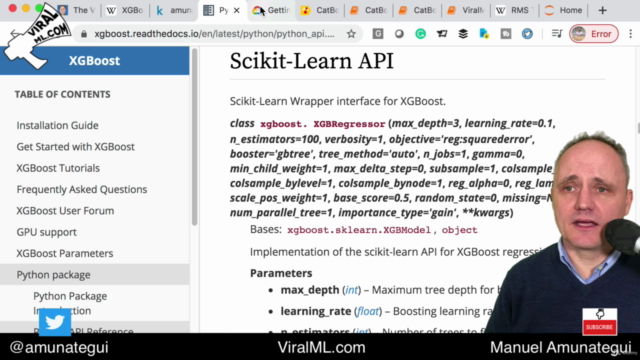Switch to the ViralM tab

point(465,10)
